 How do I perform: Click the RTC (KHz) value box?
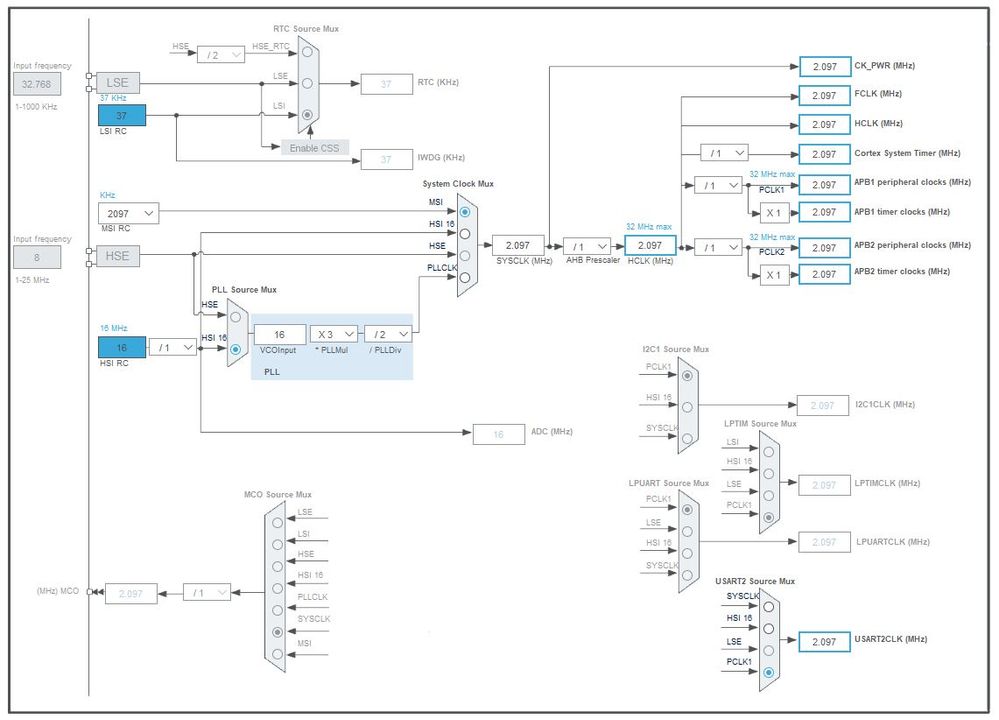coord(387,84)
